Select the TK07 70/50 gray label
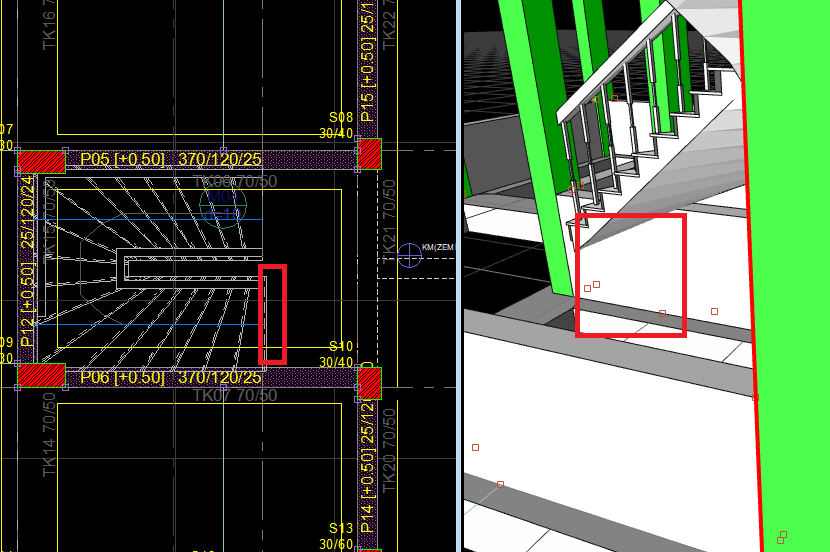Image resolution: width=830 pixels, height=552 pixels. (x=234, y=395)
